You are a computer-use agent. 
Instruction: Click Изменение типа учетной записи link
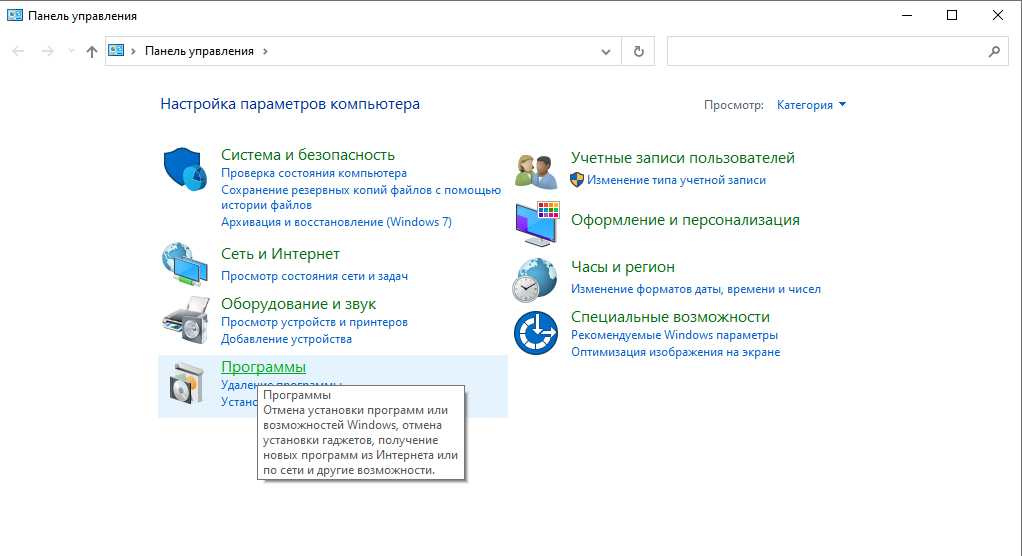[677, 180]
